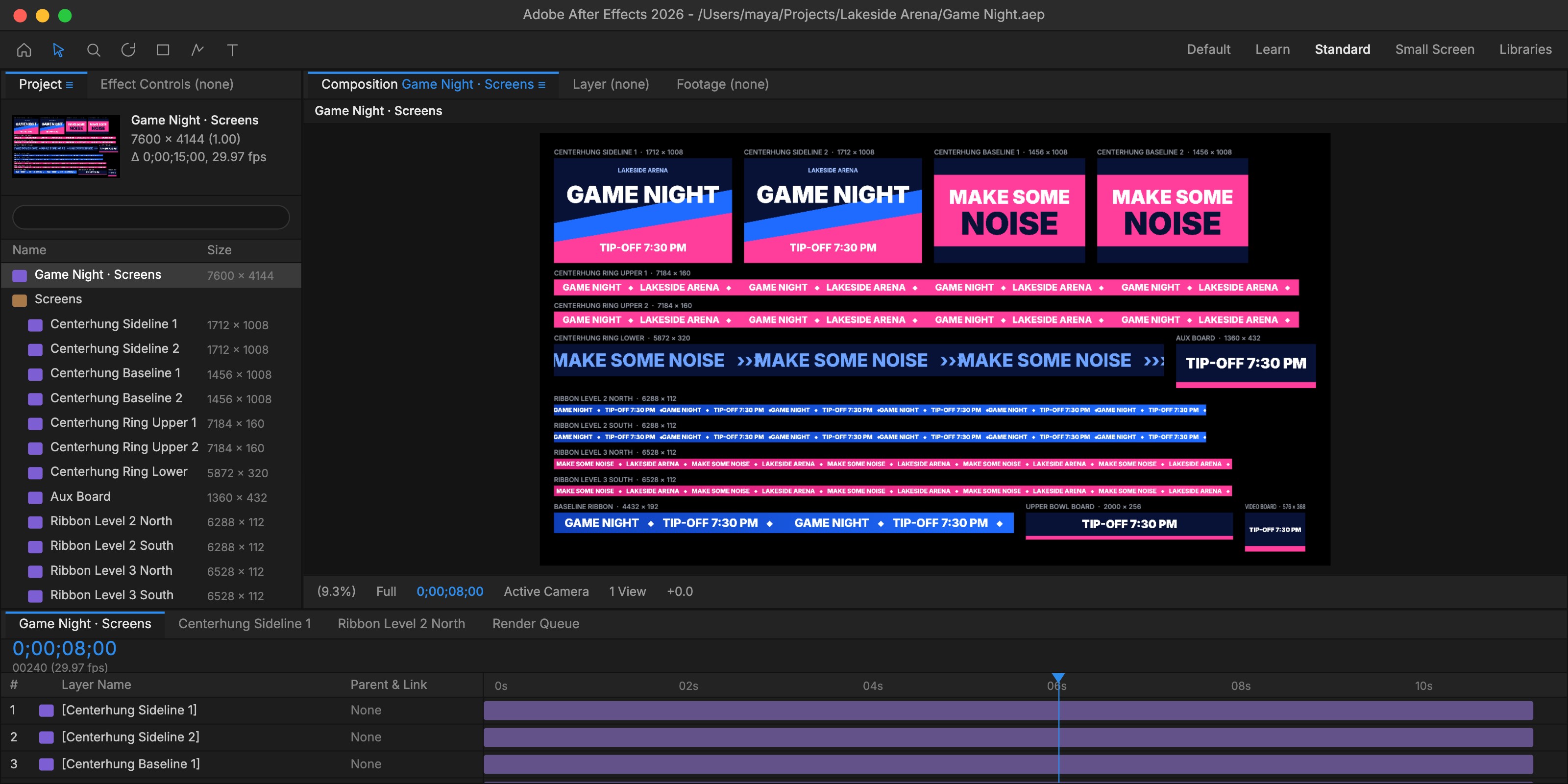
Task: Open the Ribbon Level 2 North timeline tab
Action: click(401, 623)
